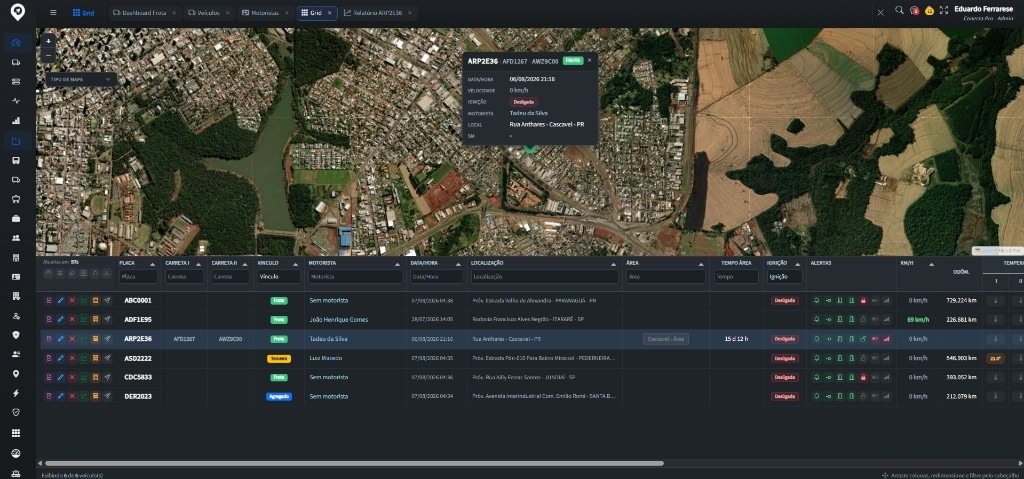Open the Tipo de Mapa dropdown

pos(81,79)
